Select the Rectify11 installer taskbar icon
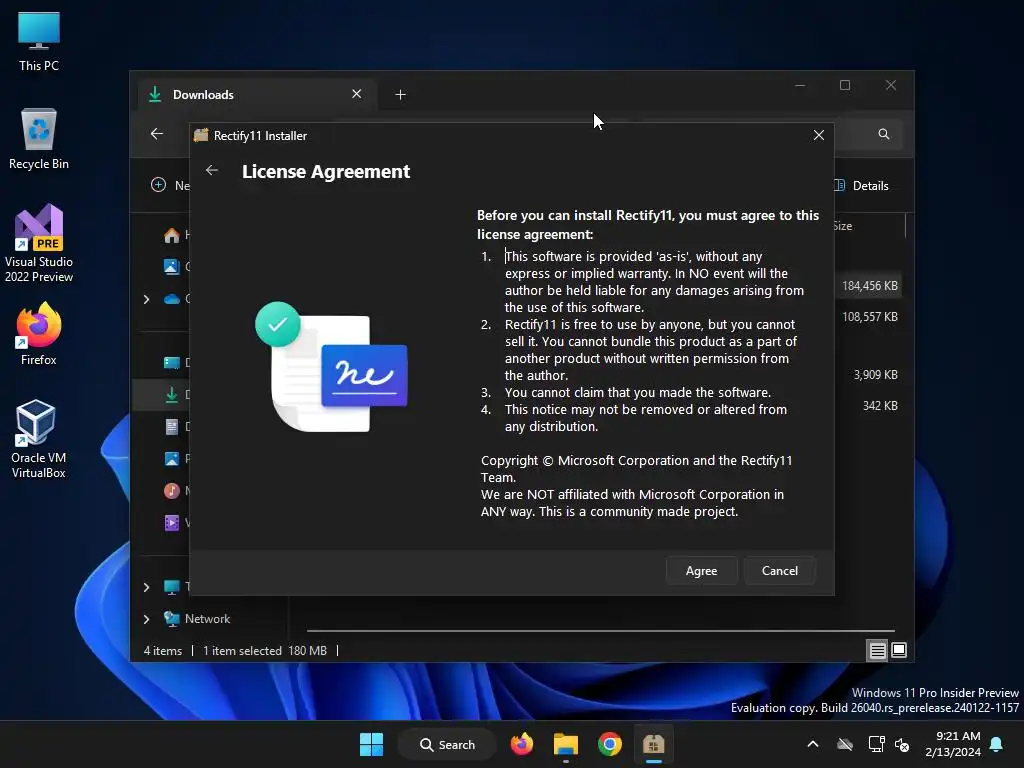This screenshot has width=1024, height=768. point(654,744)
